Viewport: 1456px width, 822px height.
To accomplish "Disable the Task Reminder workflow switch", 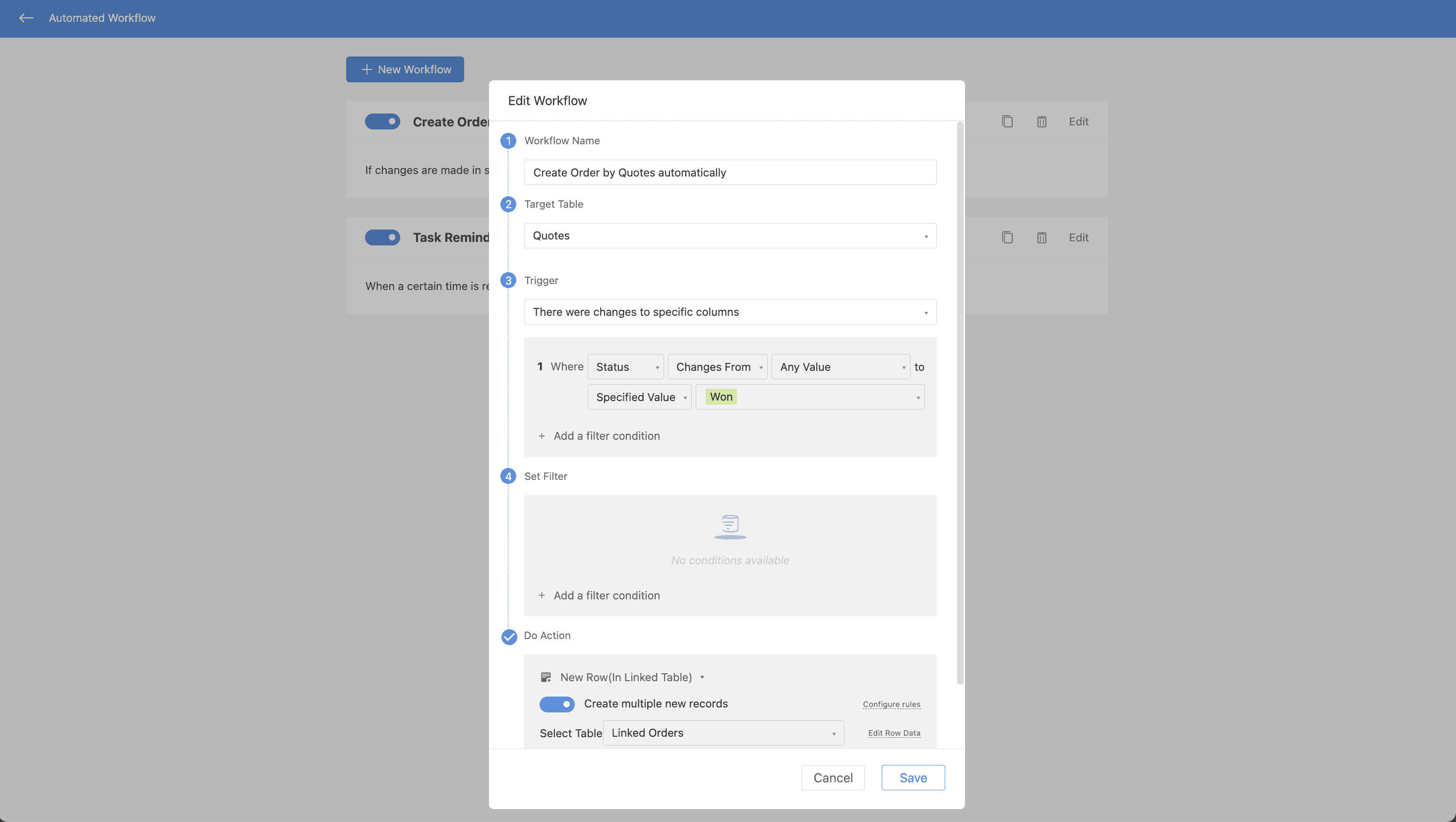I will click(x=382, y=237).
